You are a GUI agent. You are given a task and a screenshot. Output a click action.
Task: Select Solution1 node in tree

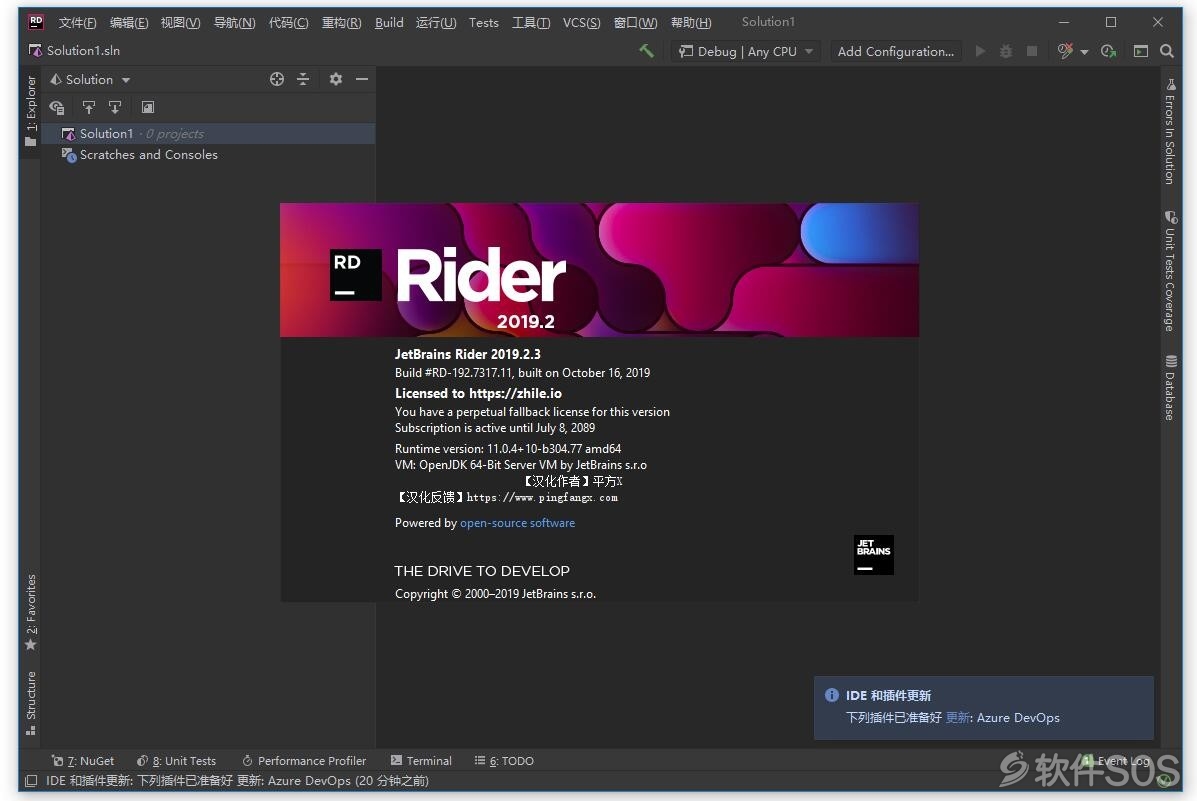pyautogui.click(x=208, y=134)
